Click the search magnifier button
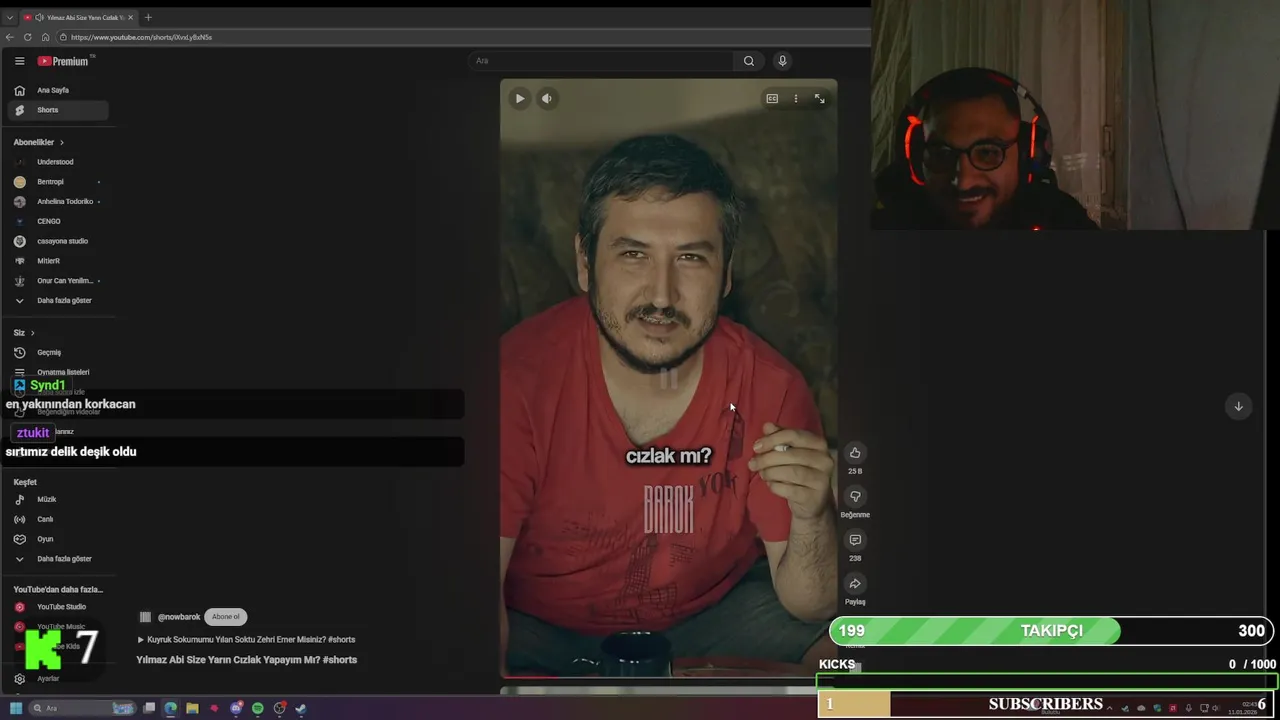The height and width of the screenshot is (720, 1280). click(x=749, y=61)
